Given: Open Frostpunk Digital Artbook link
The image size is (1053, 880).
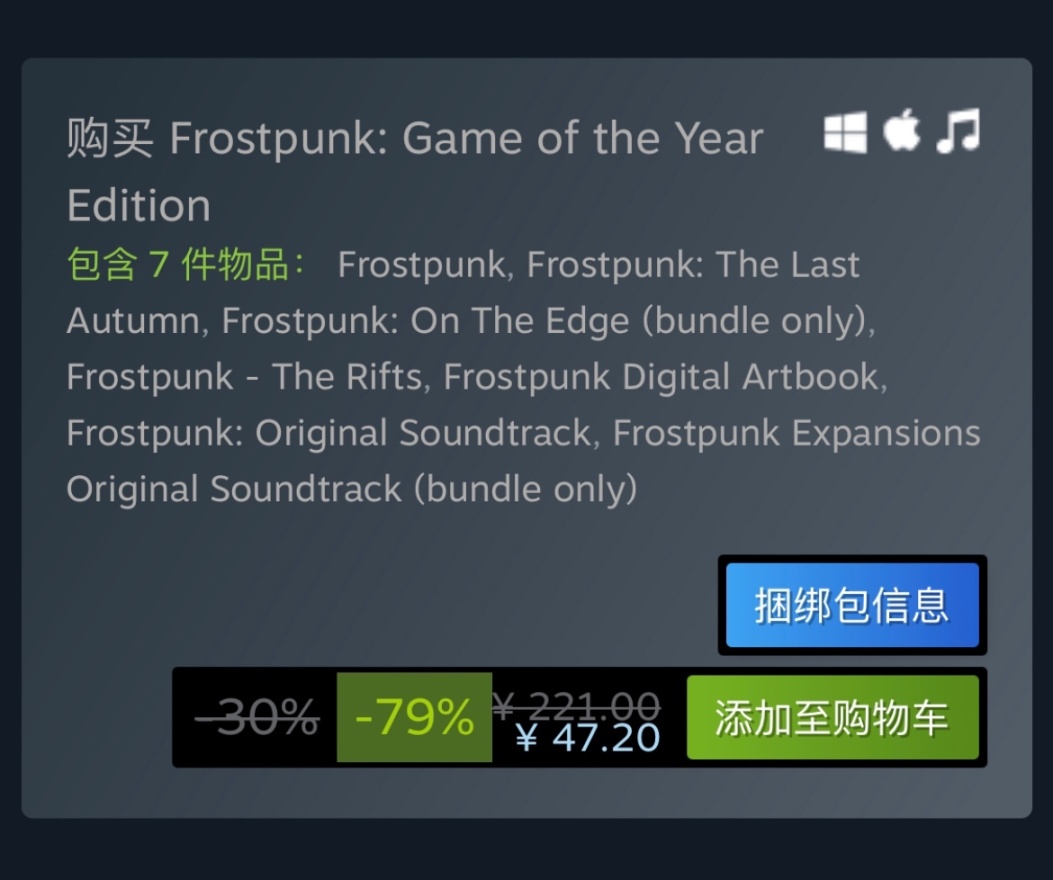Looking at the screenshot, I should (663, 377).
